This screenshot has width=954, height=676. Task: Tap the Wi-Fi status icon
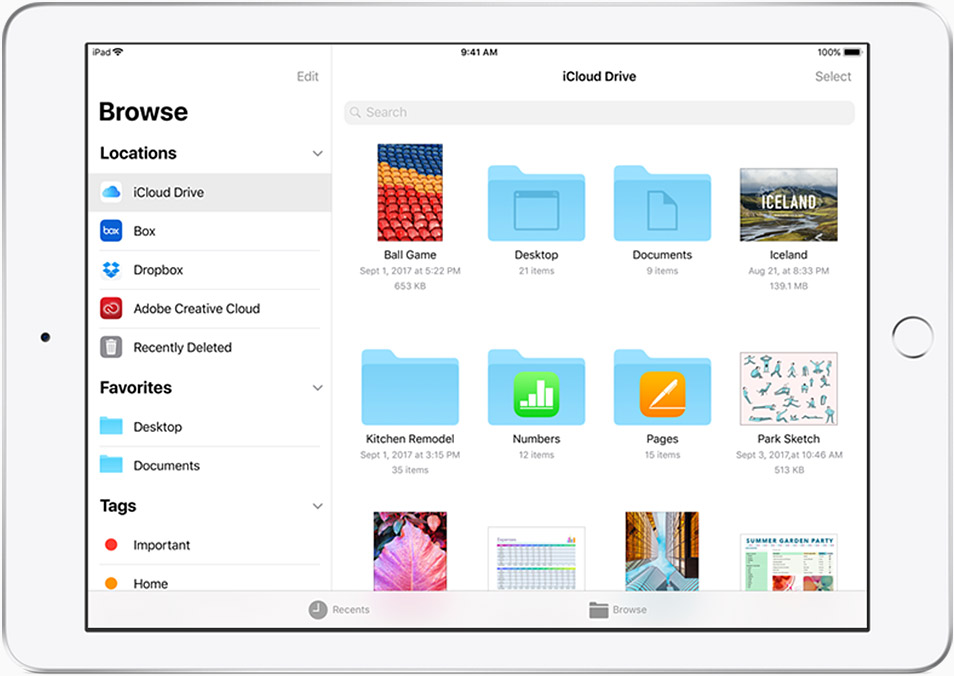pyautogui.click(x=118, y=52)
